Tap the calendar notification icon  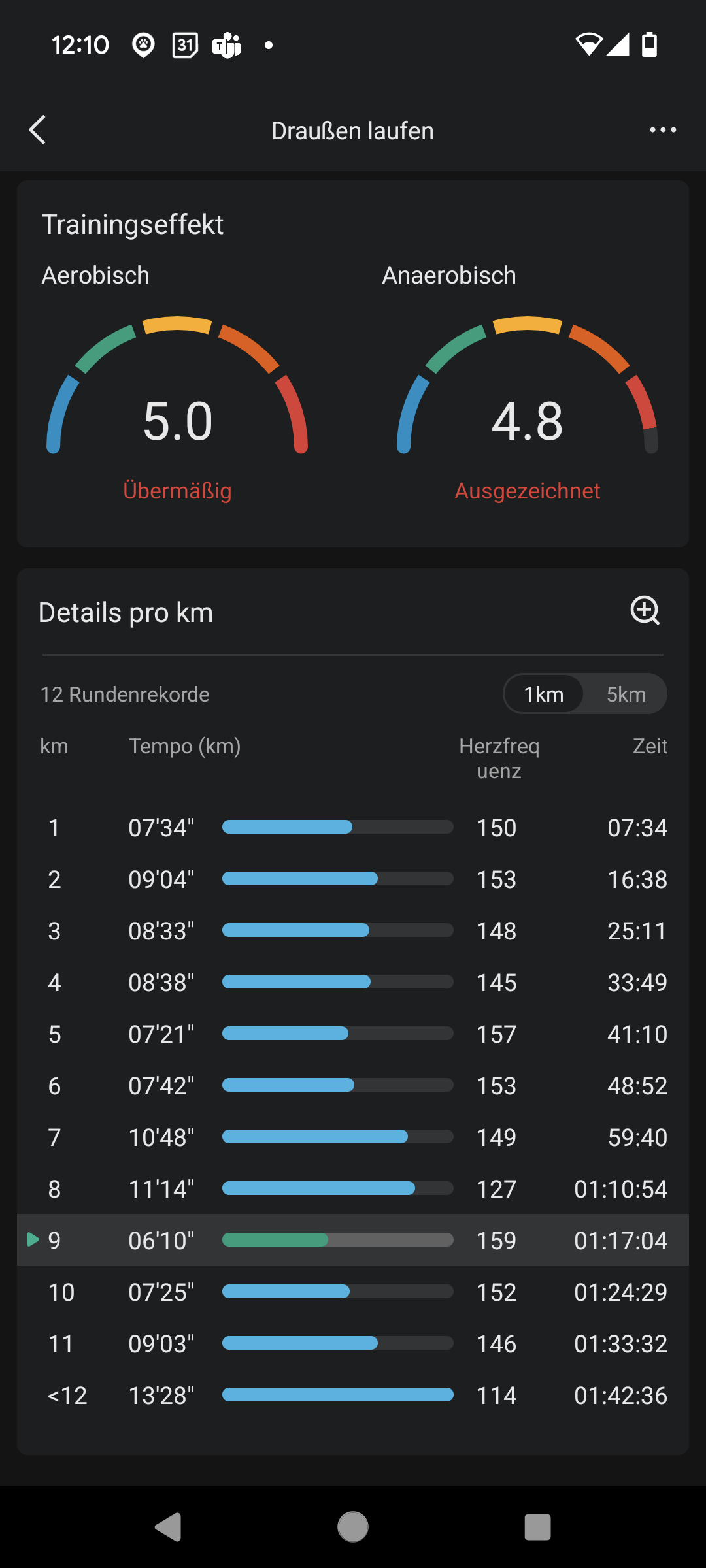click(x=185, y=45)
